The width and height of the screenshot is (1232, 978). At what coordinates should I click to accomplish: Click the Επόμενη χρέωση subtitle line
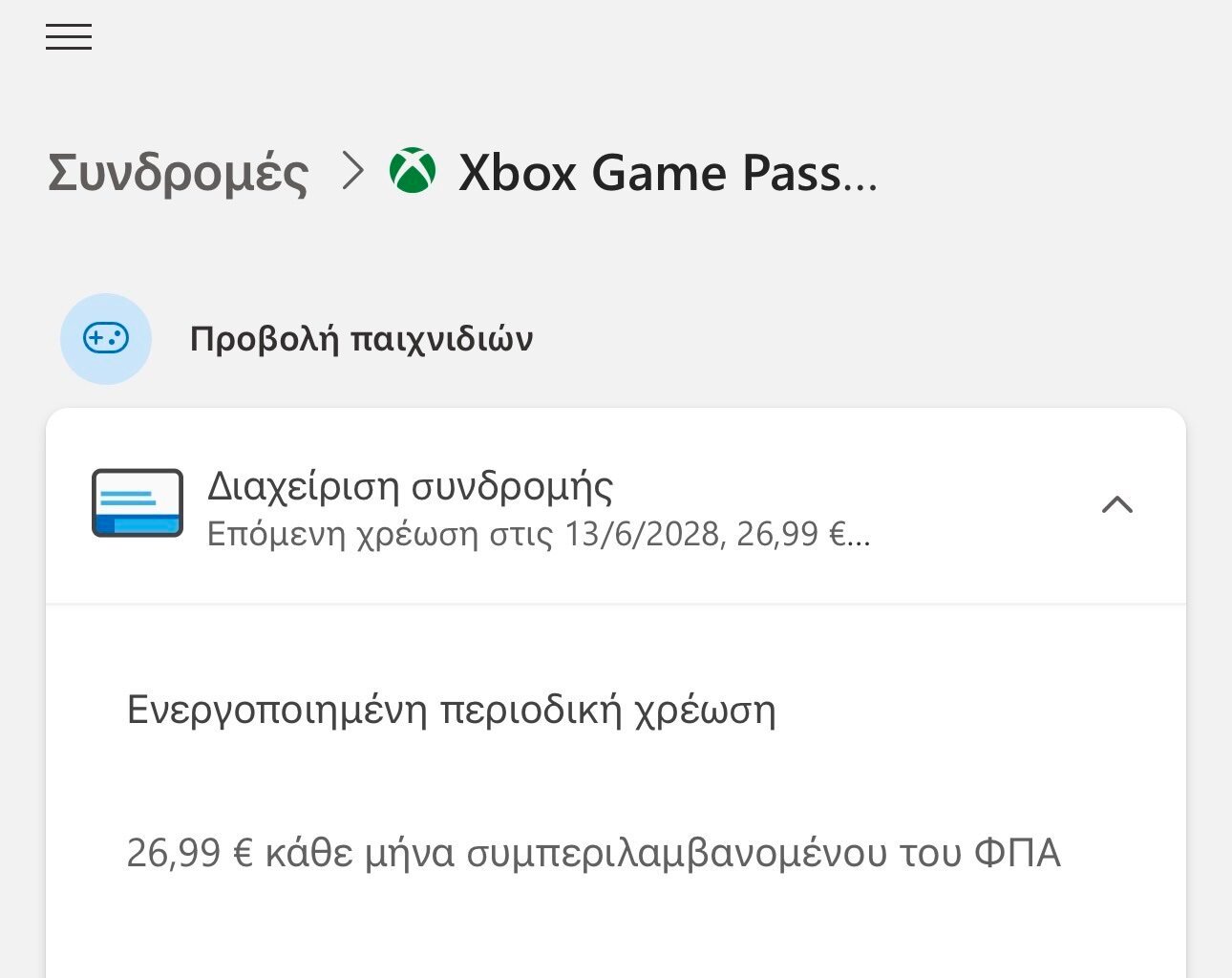[x=538, y=534]
